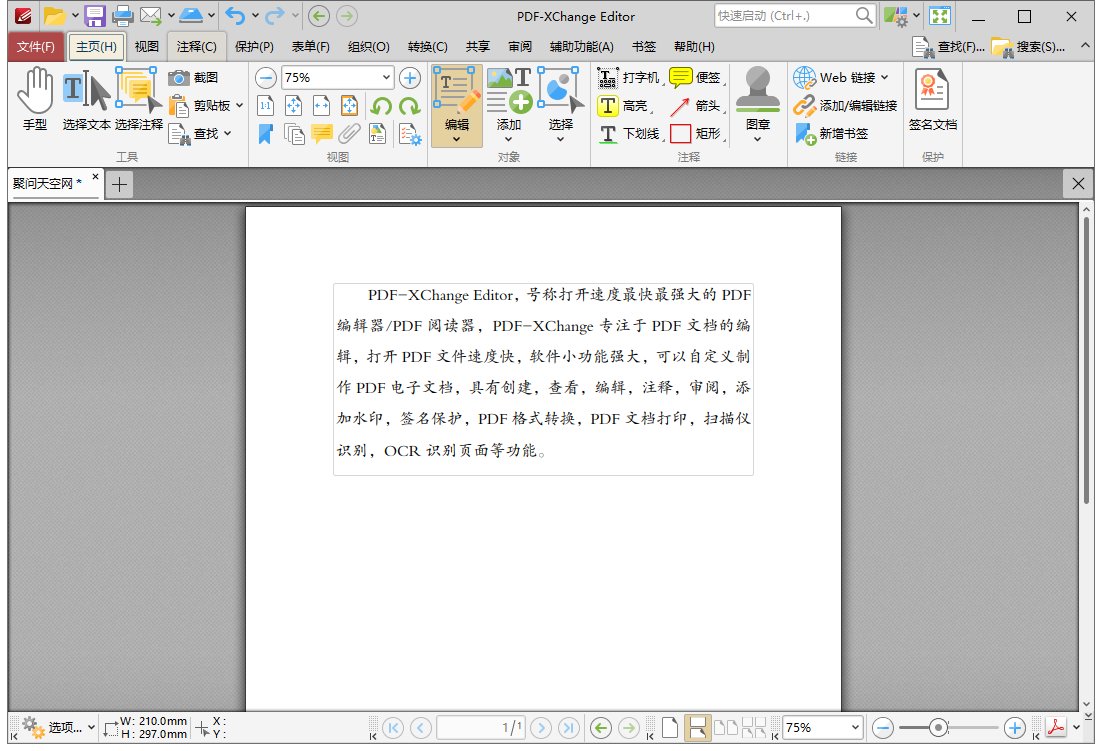
Task: Add a Sticky Note (便签)
Action: (x=695, y=78)
